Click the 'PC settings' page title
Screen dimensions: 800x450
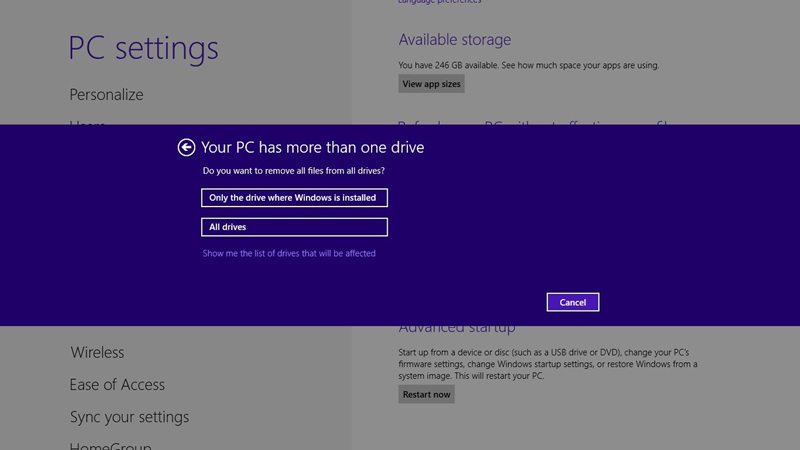point(143,48)
